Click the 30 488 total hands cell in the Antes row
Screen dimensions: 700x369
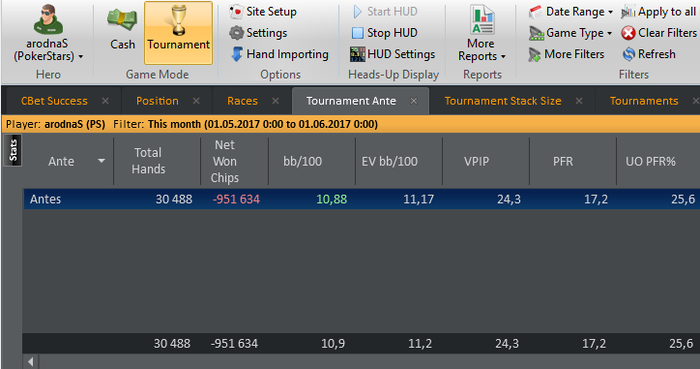coord(174,199)
